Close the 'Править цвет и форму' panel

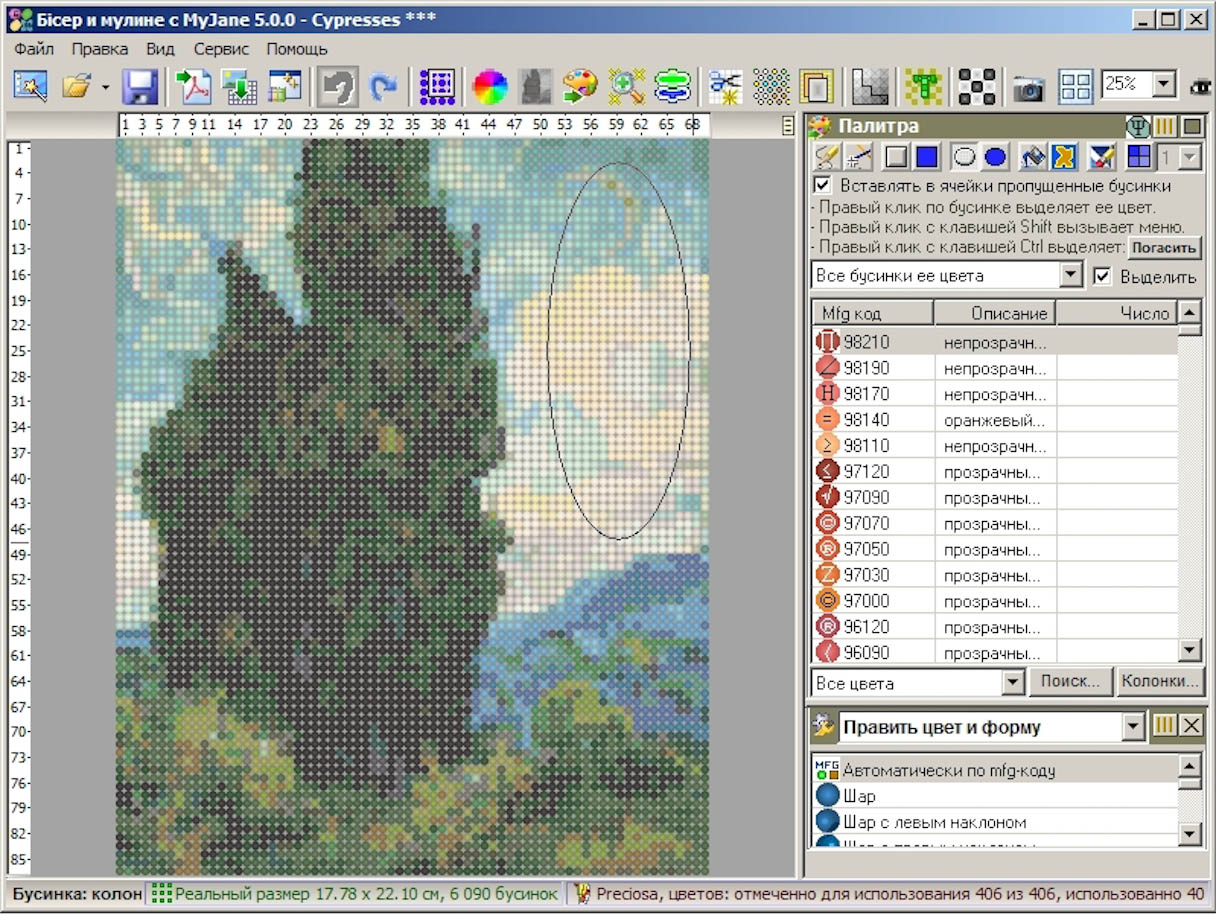coord(1191,726)
